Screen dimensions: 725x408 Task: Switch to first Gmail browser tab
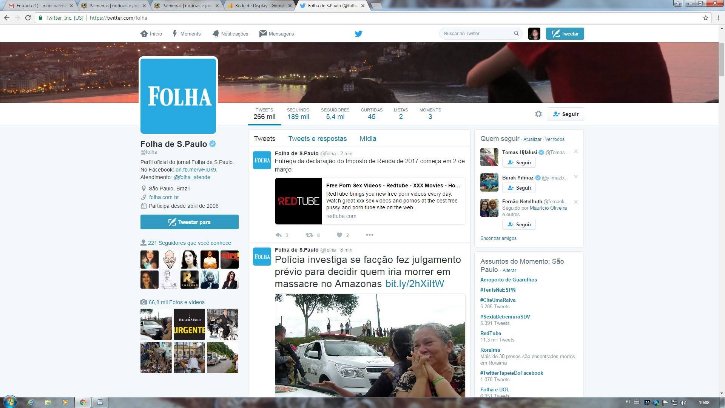[x=39, y=6]
